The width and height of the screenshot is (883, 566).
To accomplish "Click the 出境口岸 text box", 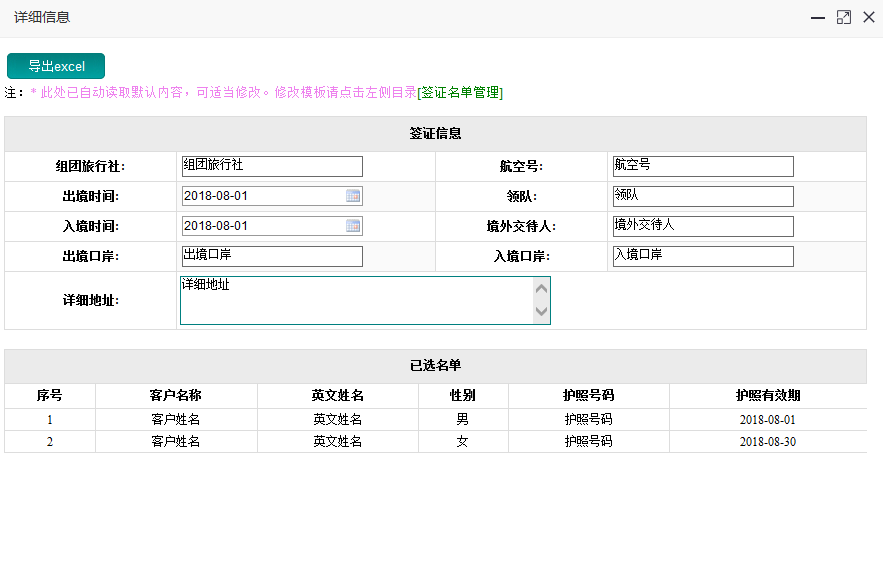I will [x=271, y=257].
